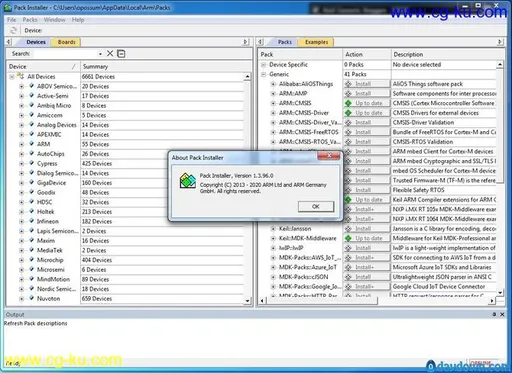
Task: Open the Packs menu
Action: (x=30, y=20)
